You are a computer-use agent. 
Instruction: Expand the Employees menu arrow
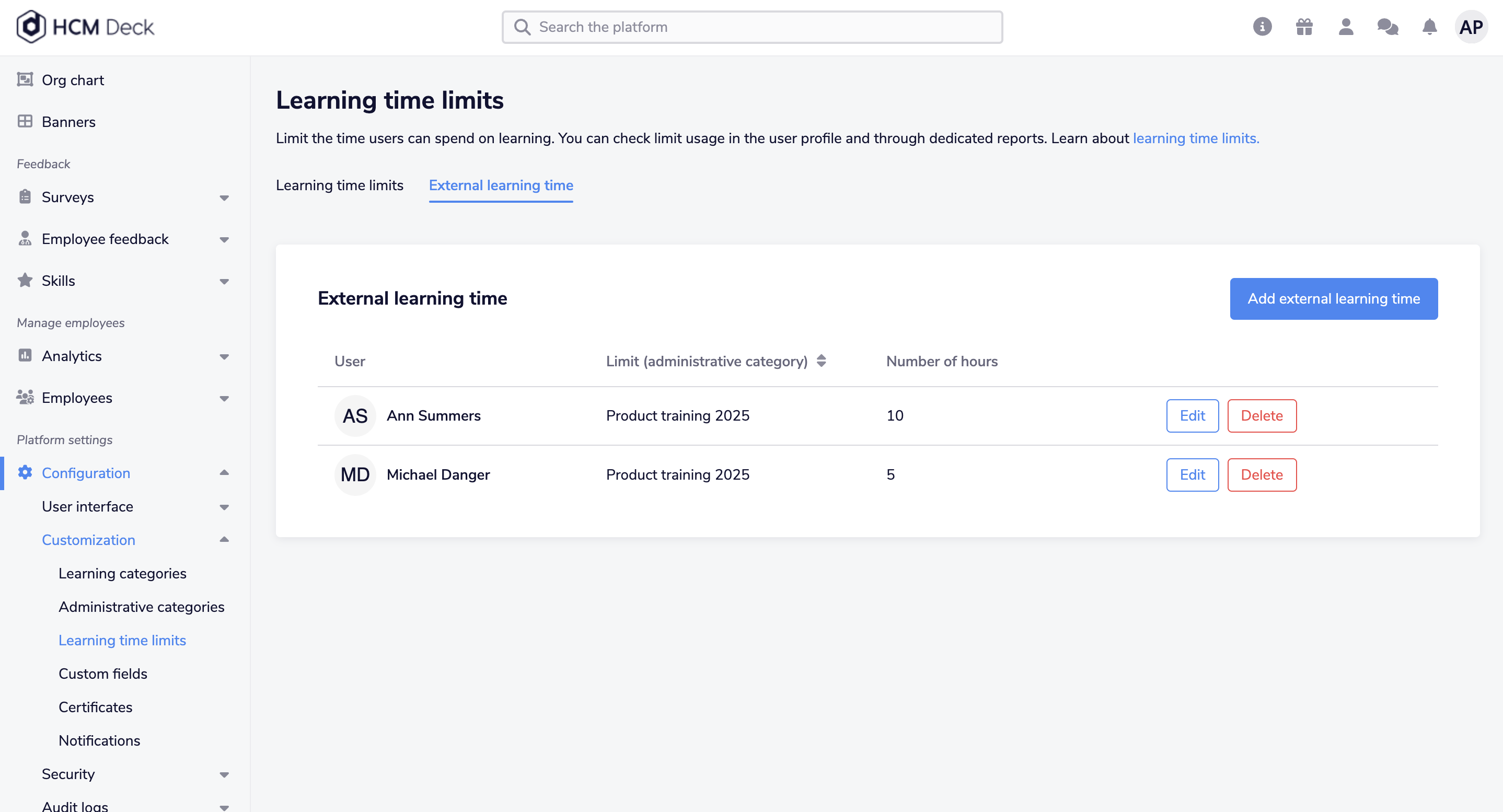[224, 398]
